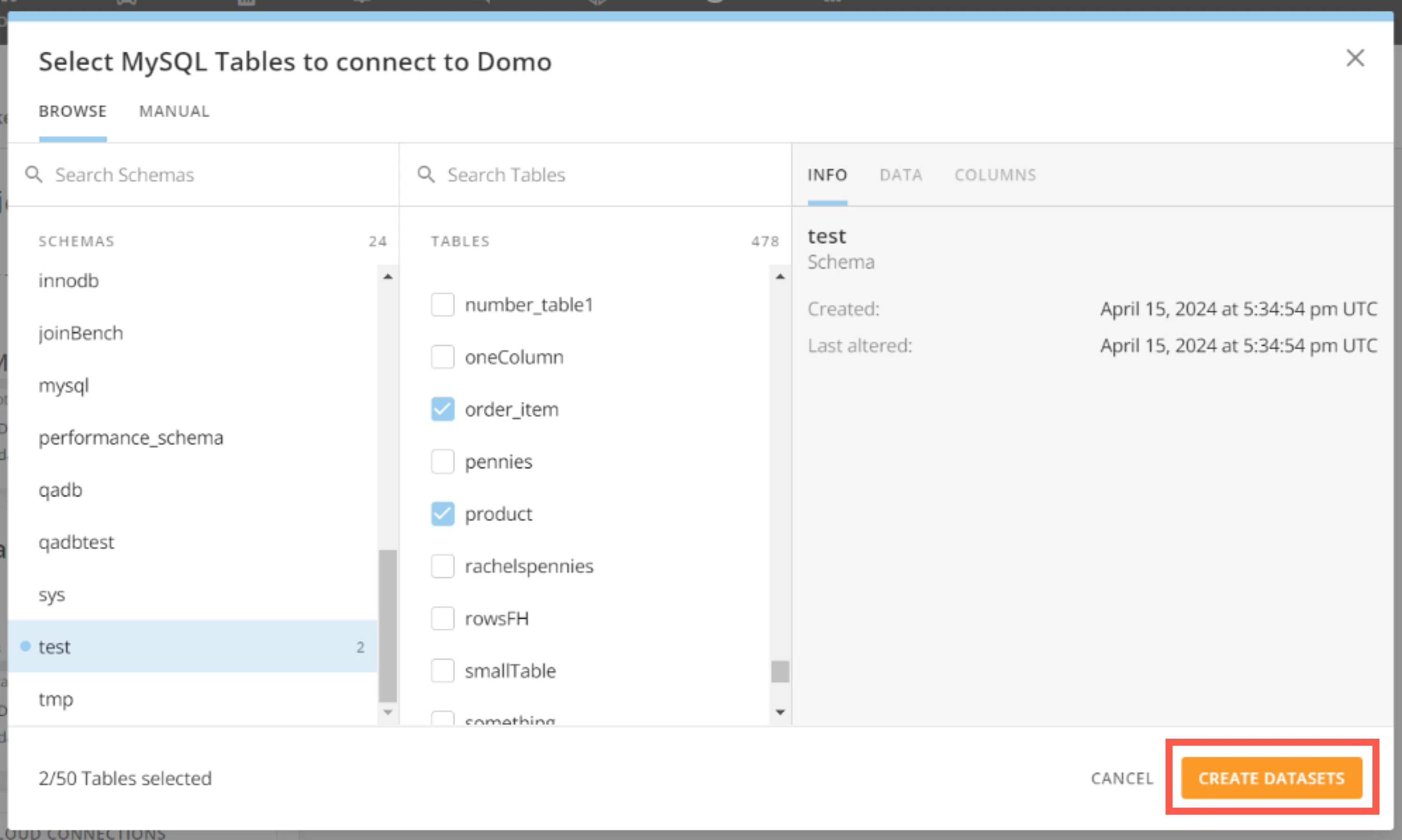Click the Last altered date value
1402x840 pixels.
(1238, 345)
